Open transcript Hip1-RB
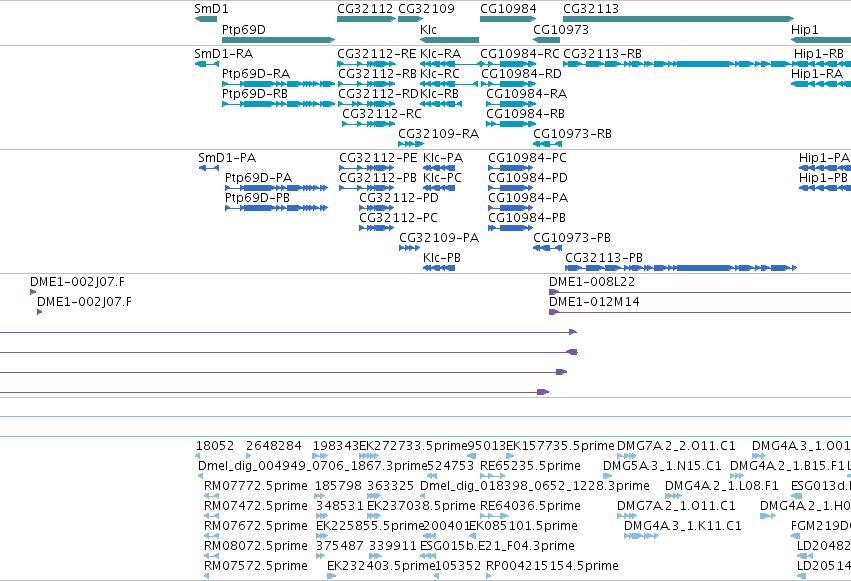This screenshot has width=851, height=581. click(x=818, y=54)
